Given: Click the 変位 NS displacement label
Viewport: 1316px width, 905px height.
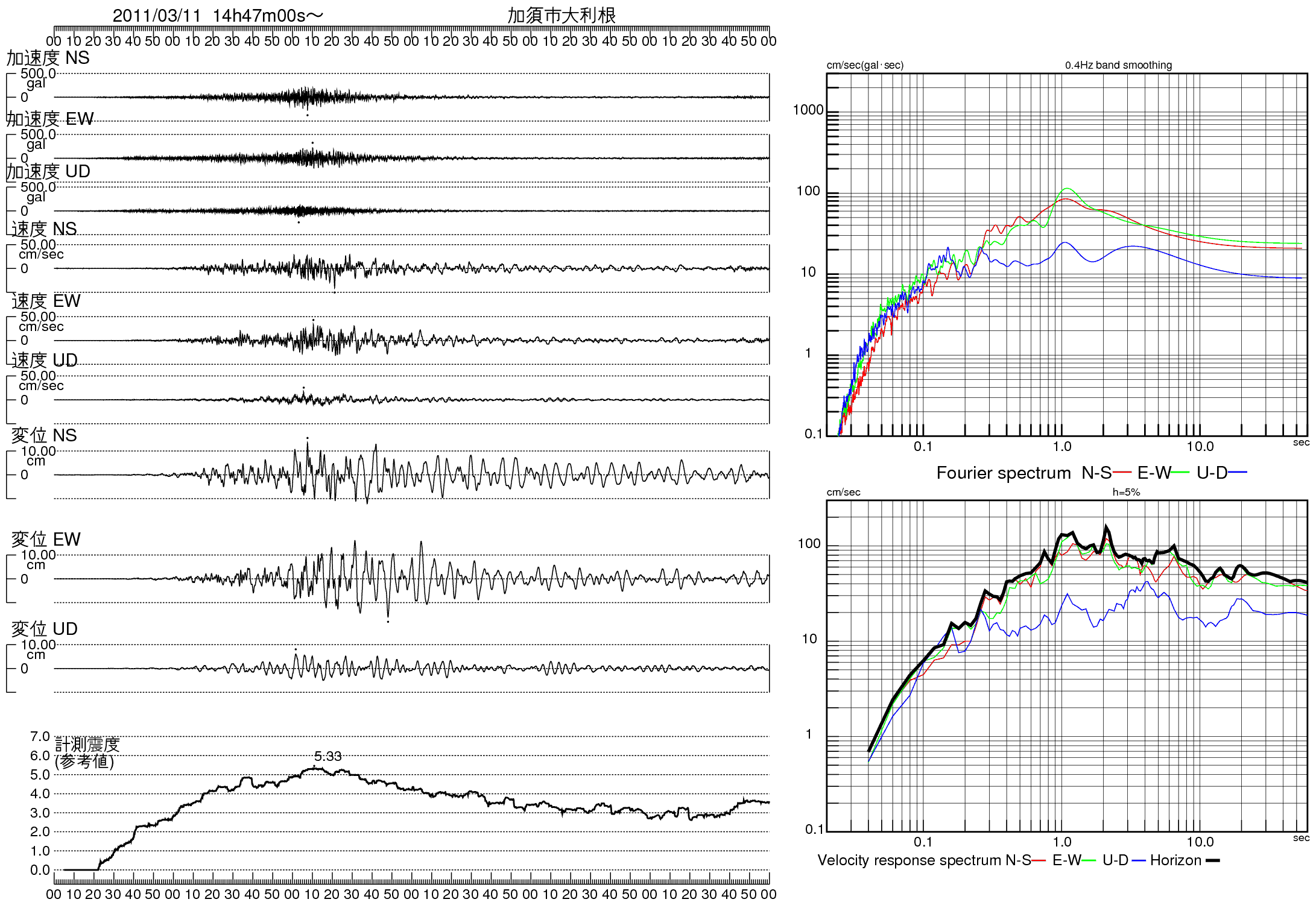Looking at the screenshot, I should (x=44, y=435).
